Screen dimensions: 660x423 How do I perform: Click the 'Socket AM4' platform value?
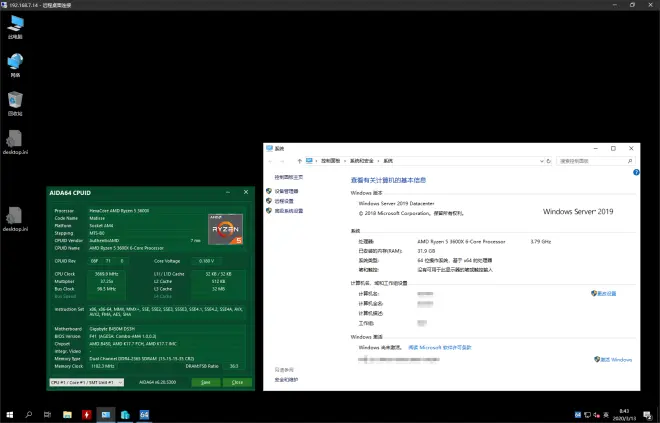coord(101,226)
